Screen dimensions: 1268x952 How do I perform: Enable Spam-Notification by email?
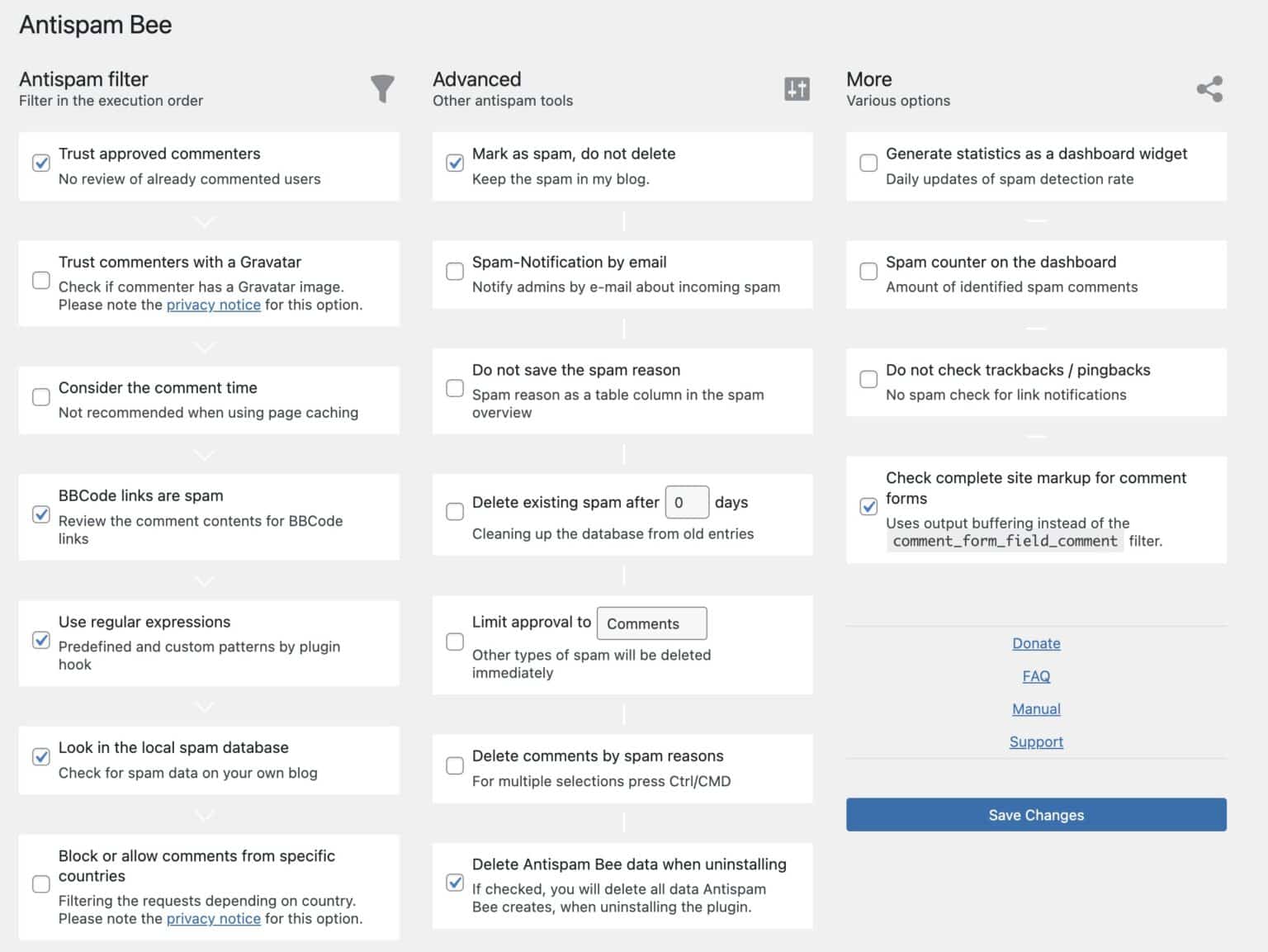pos(455,271)
